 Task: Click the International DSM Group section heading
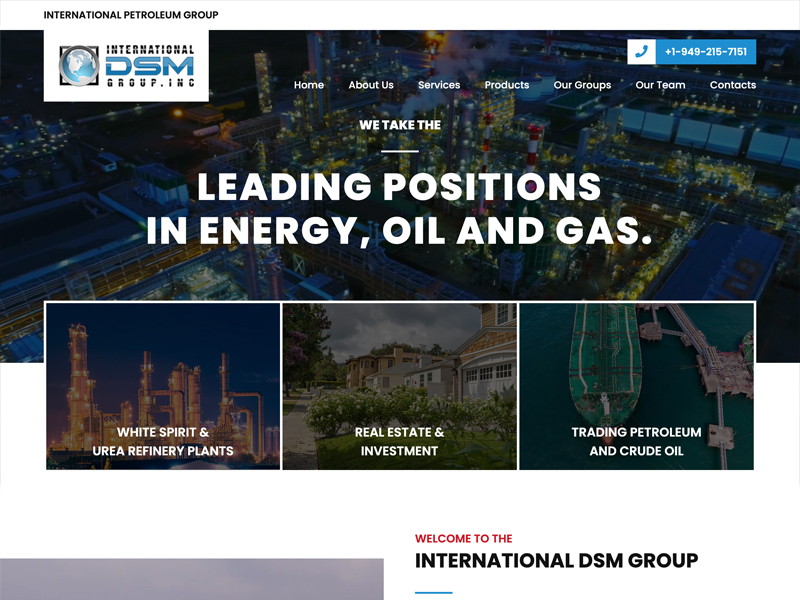coord(556,561)
